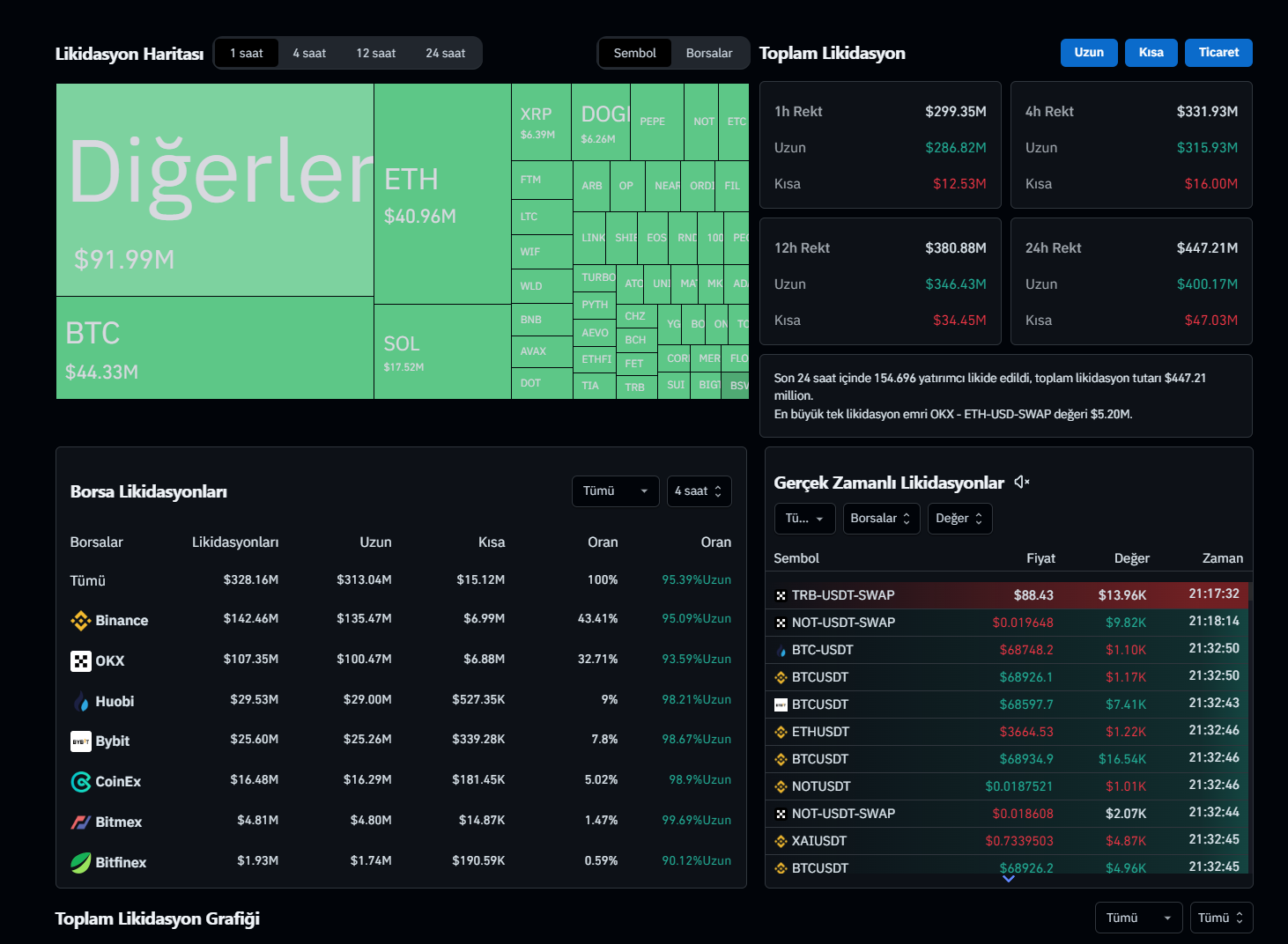Click the Huobi flame logo in exchange table
This screenshot has width=1288, height=944.
[x=81, y=702]
